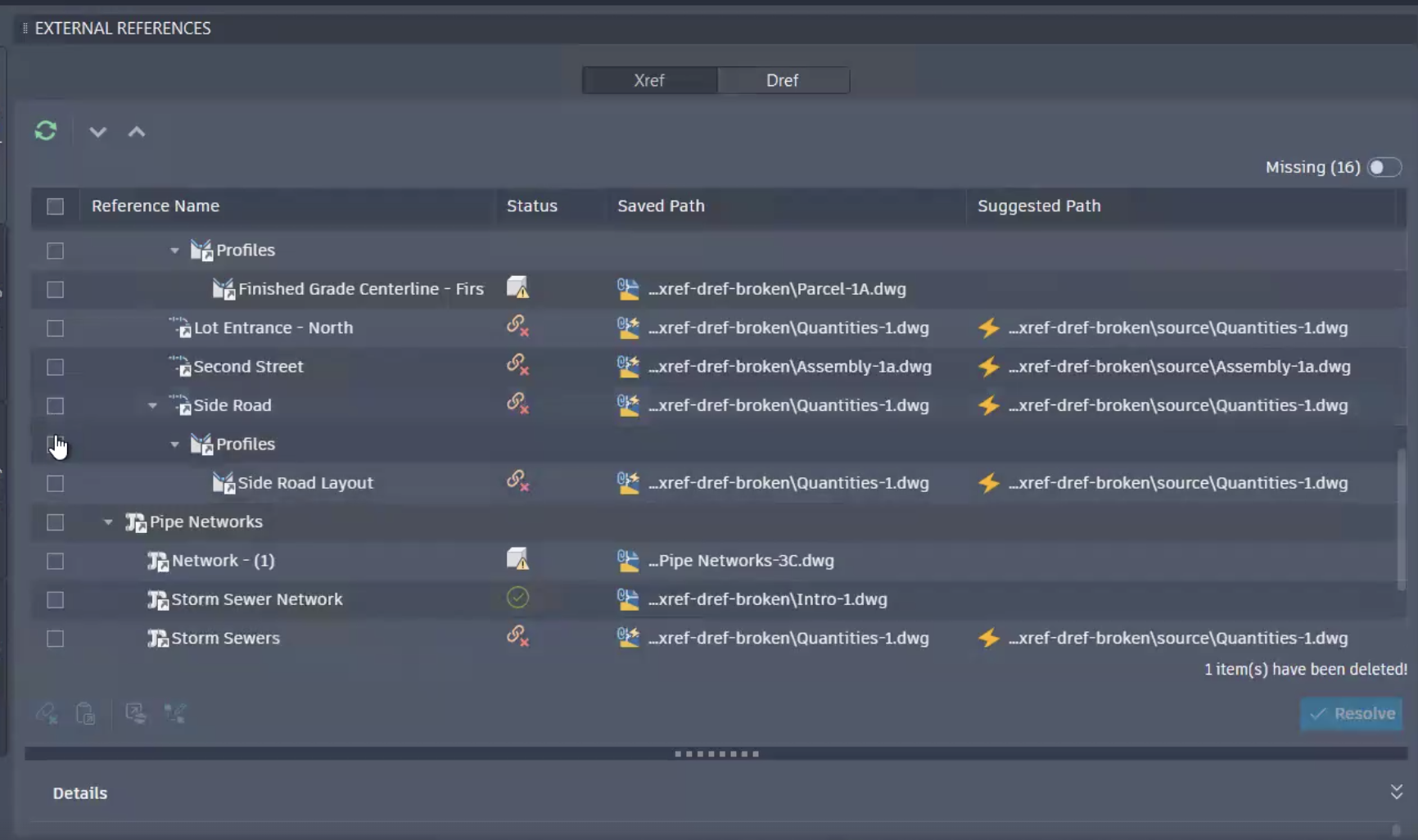Click lightning suggested path icon for Second Street

tap(989, 367)
